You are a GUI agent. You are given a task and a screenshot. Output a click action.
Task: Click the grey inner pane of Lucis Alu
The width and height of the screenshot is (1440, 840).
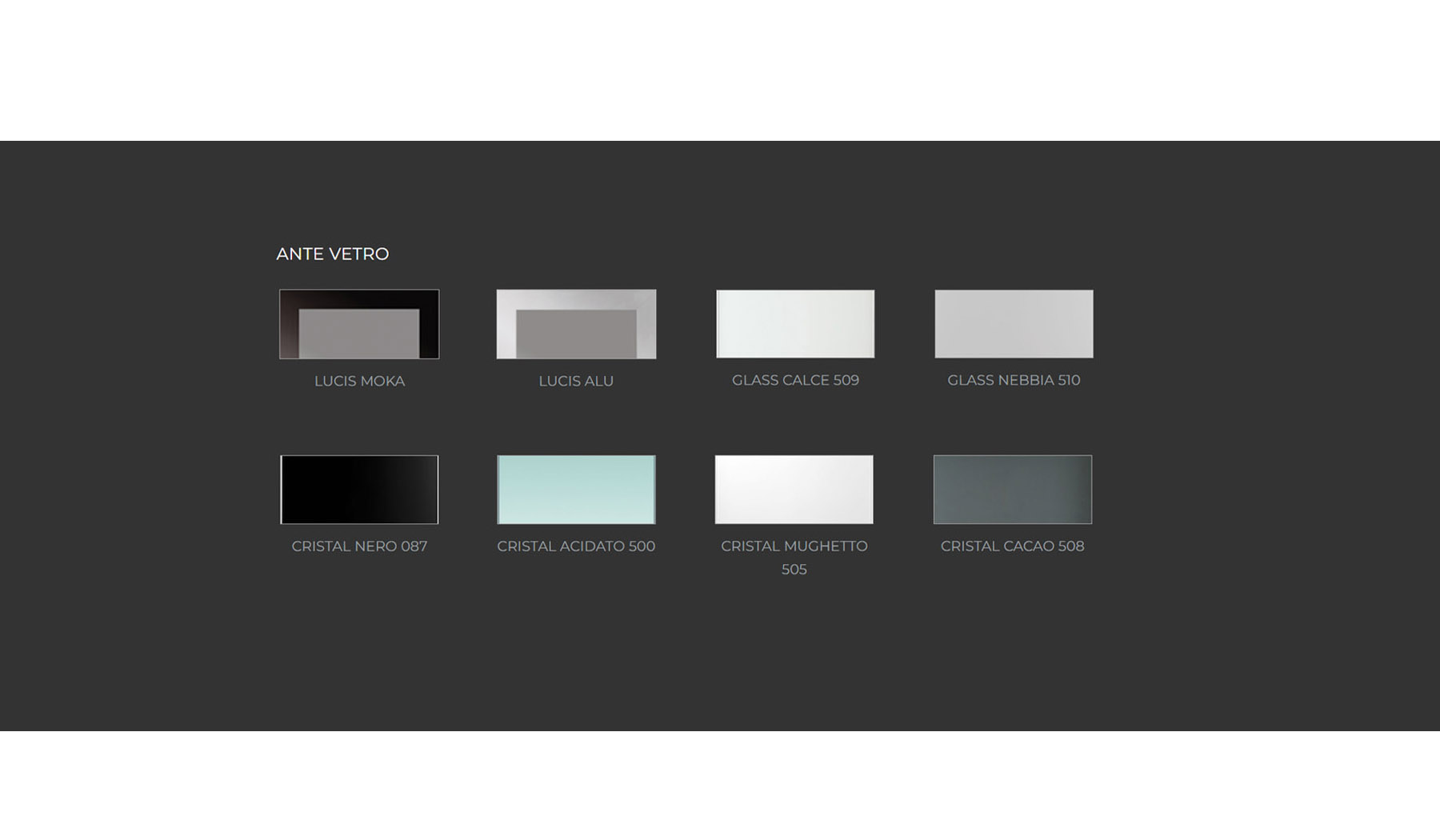tap(576, 334)
